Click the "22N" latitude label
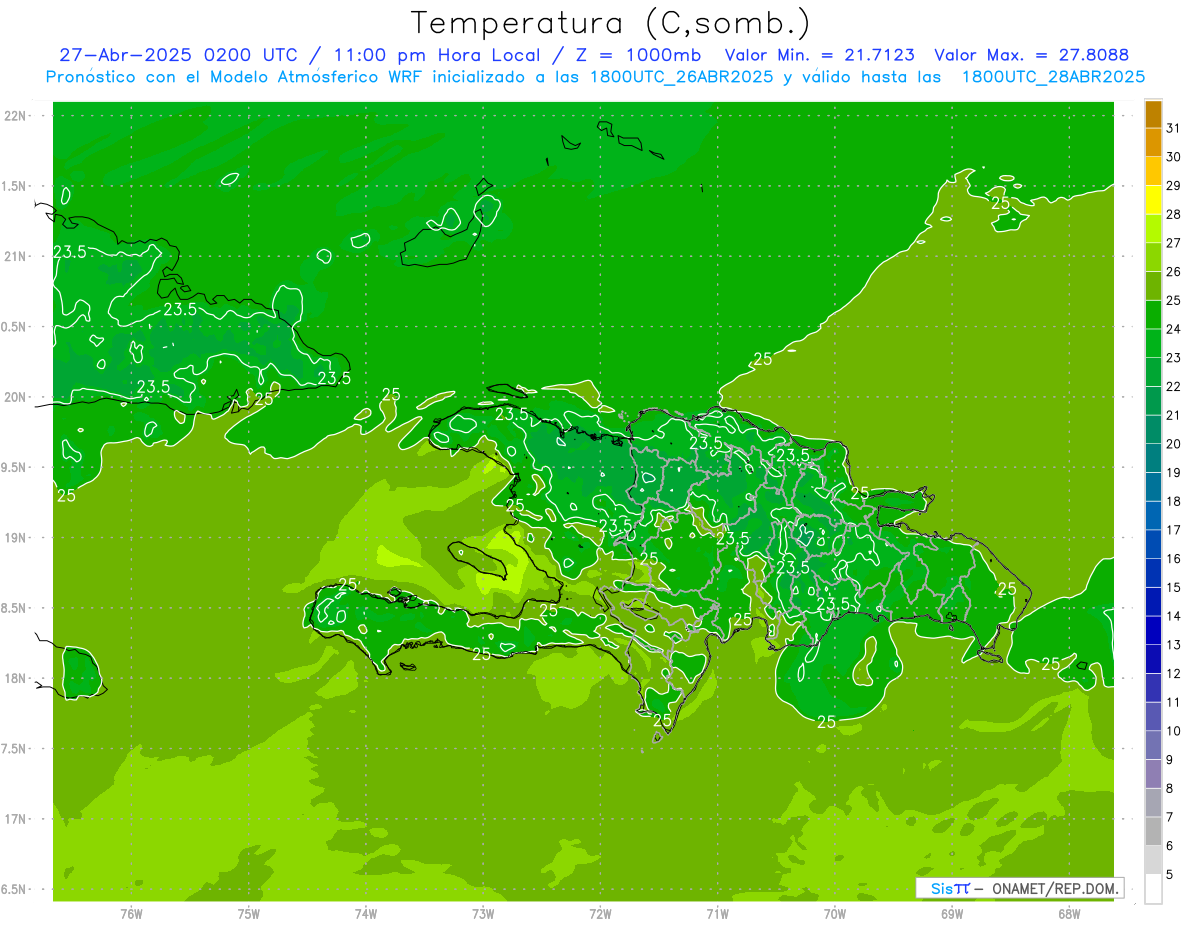The image size is (1200, 927). click(x=16, y=115)
